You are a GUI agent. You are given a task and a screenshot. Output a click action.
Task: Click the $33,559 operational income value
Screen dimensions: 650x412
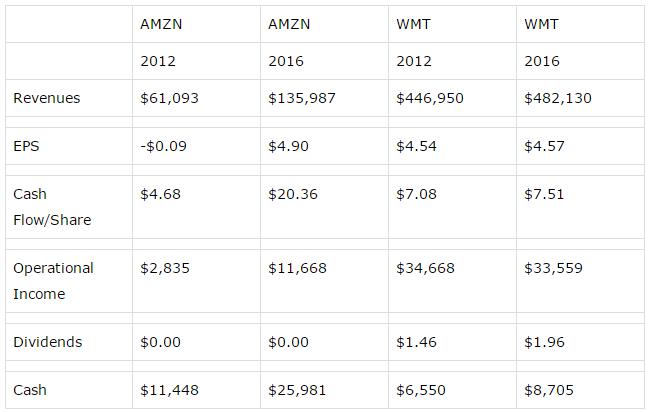(553, 268)
